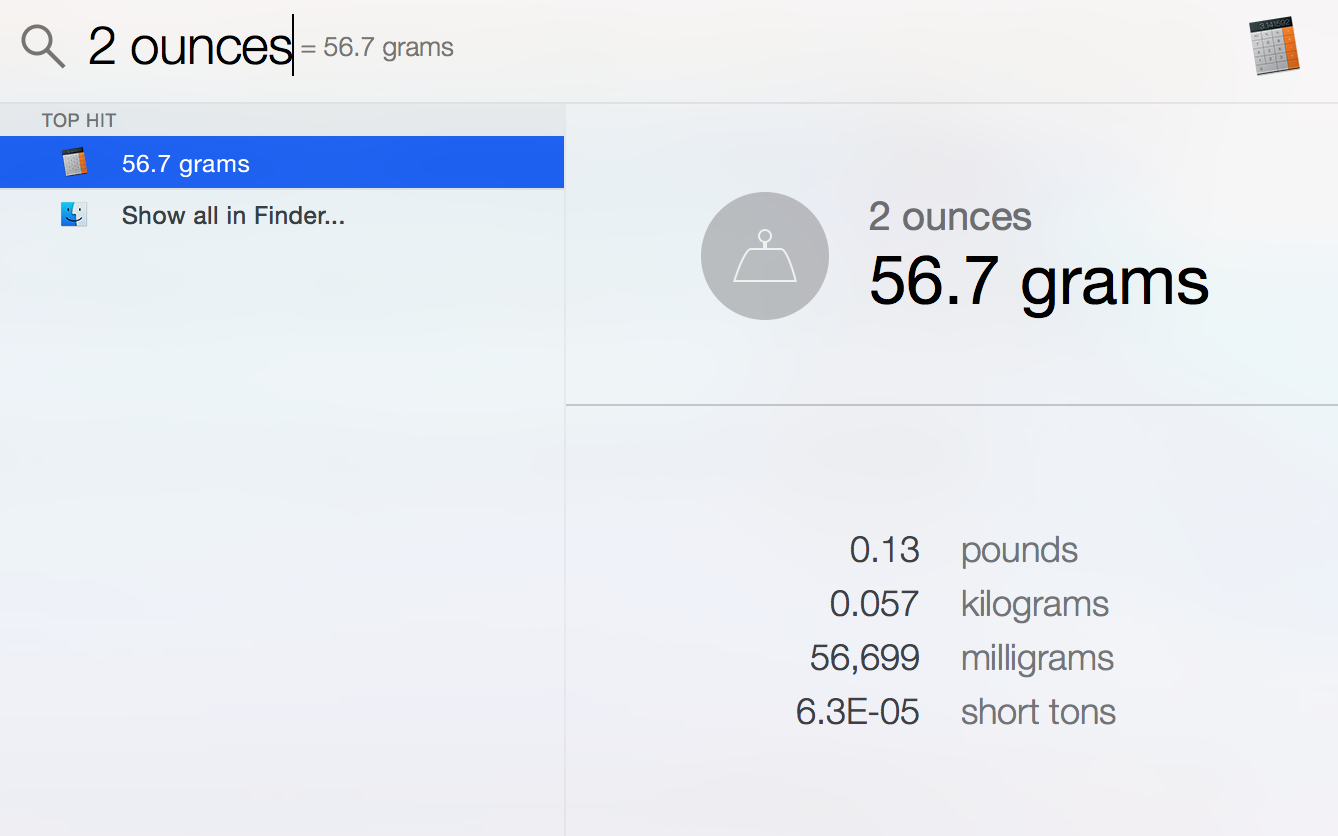Screen dimensions: 1338x836
Task: Click the inline "= 56.7 grams" suggestion text
Action: click(x=378, y=48)
